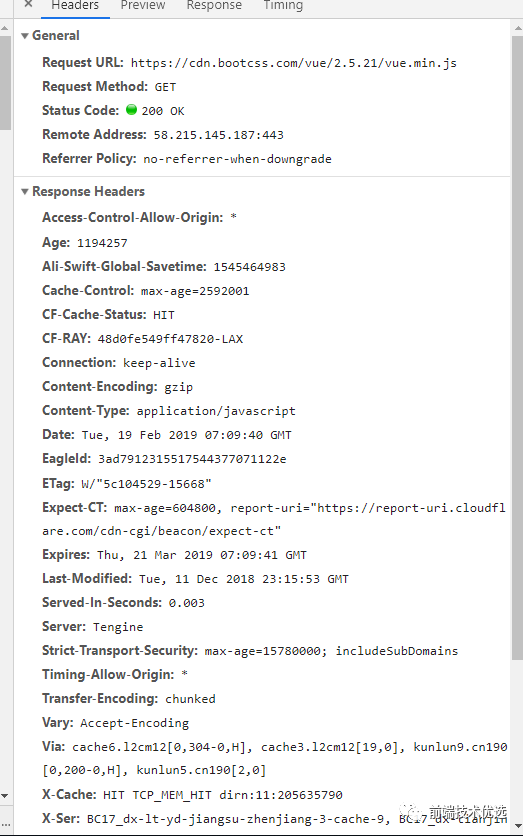Select the Strict-Transport-Security header value

coord(331,651)
